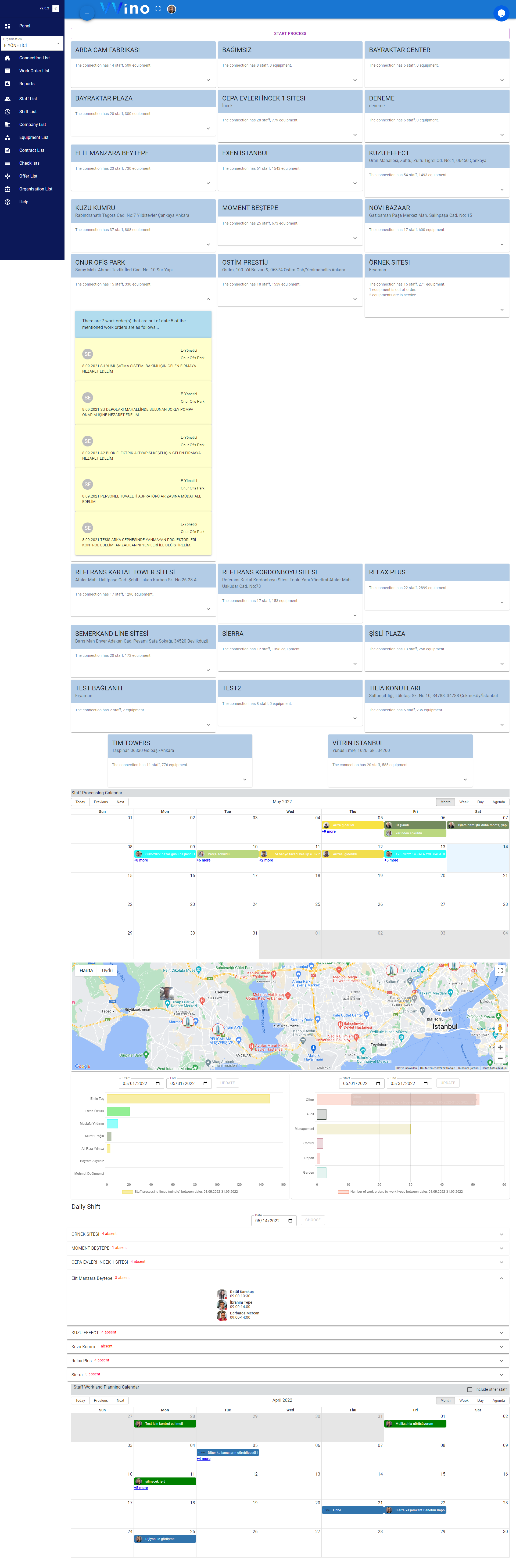Collapse the ONUR OFİS PARK card
The height and width of the screenshot is (1568, 516).
pos(208,299)
